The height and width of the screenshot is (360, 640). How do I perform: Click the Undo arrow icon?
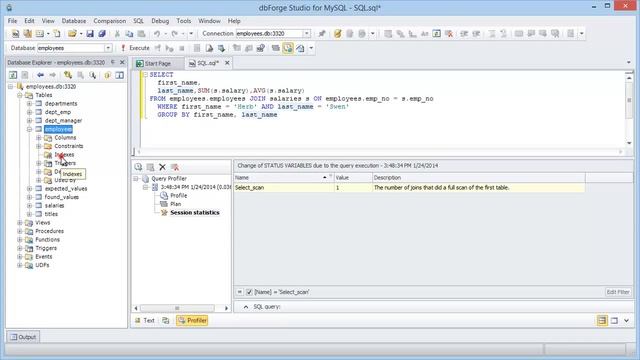pyautogui.click(x=157, y=34)
